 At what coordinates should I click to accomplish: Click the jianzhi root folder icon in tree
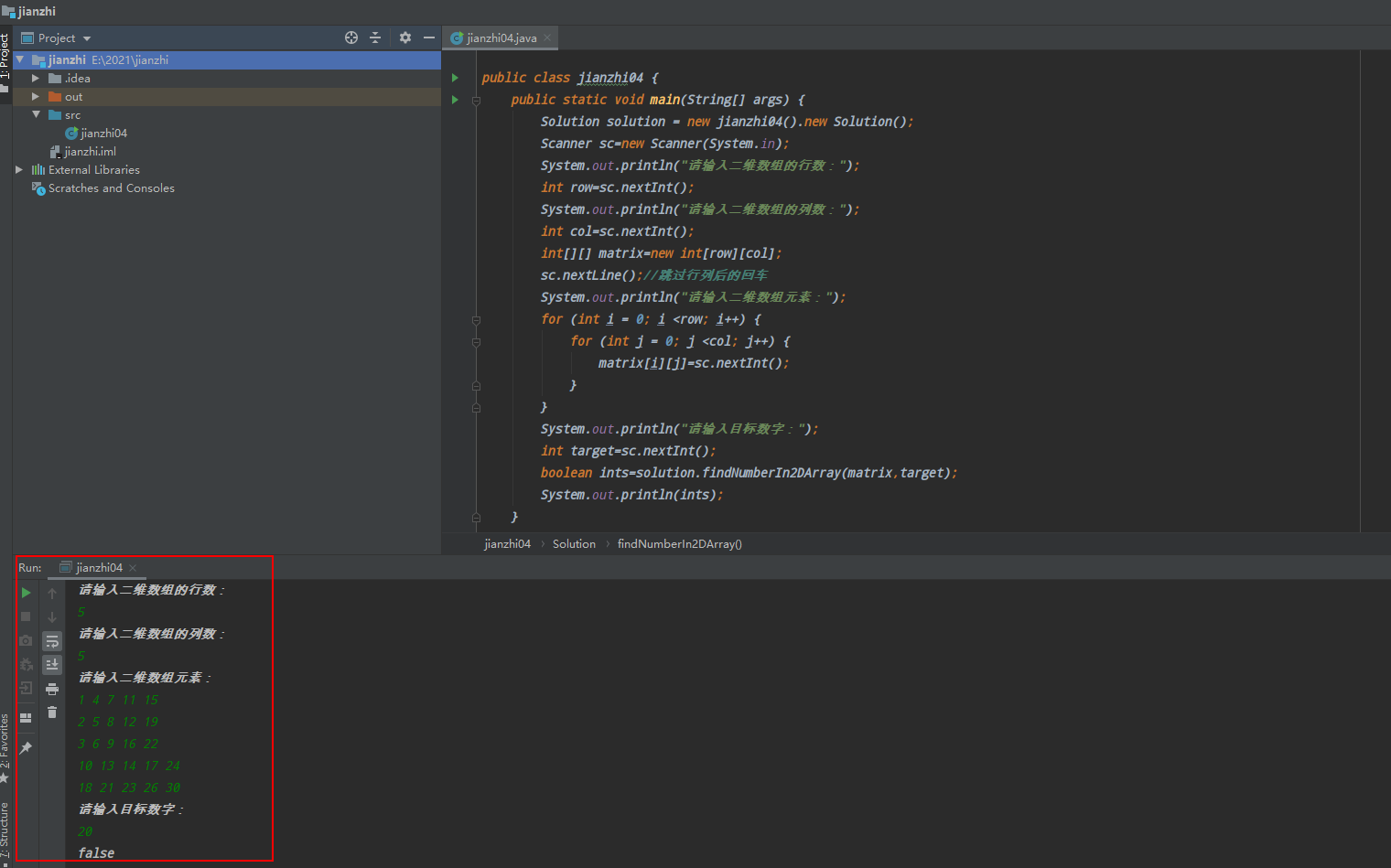pyautogui.click(x=38, y=59)
